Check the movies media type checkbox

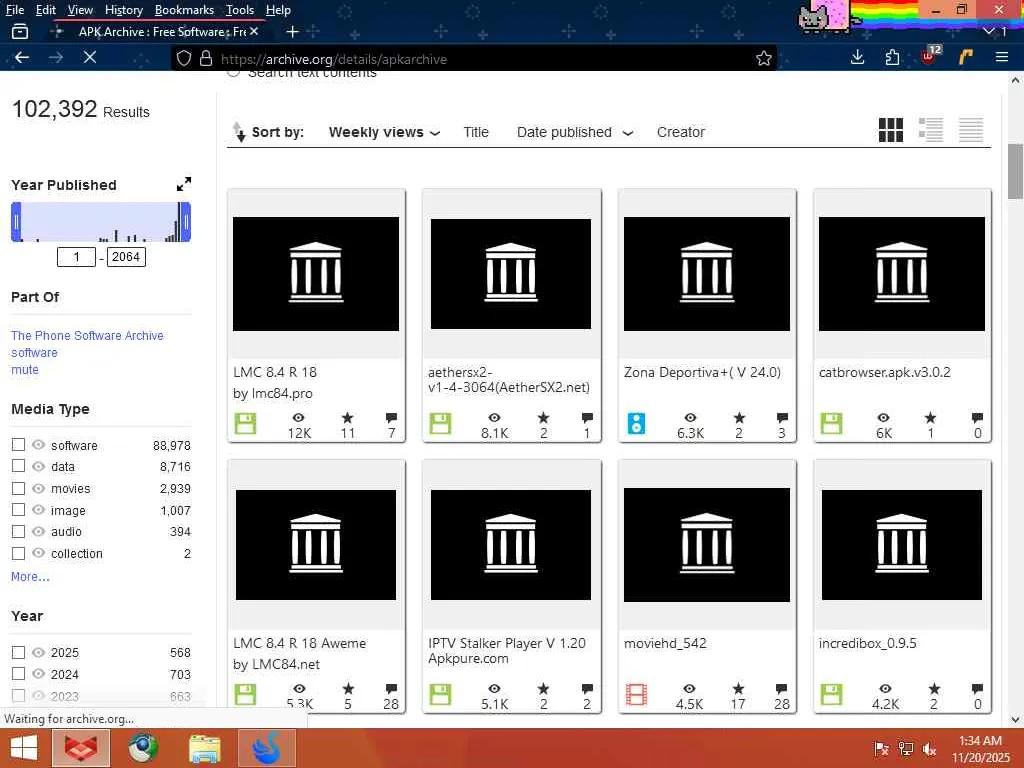(x=18, y=488)
